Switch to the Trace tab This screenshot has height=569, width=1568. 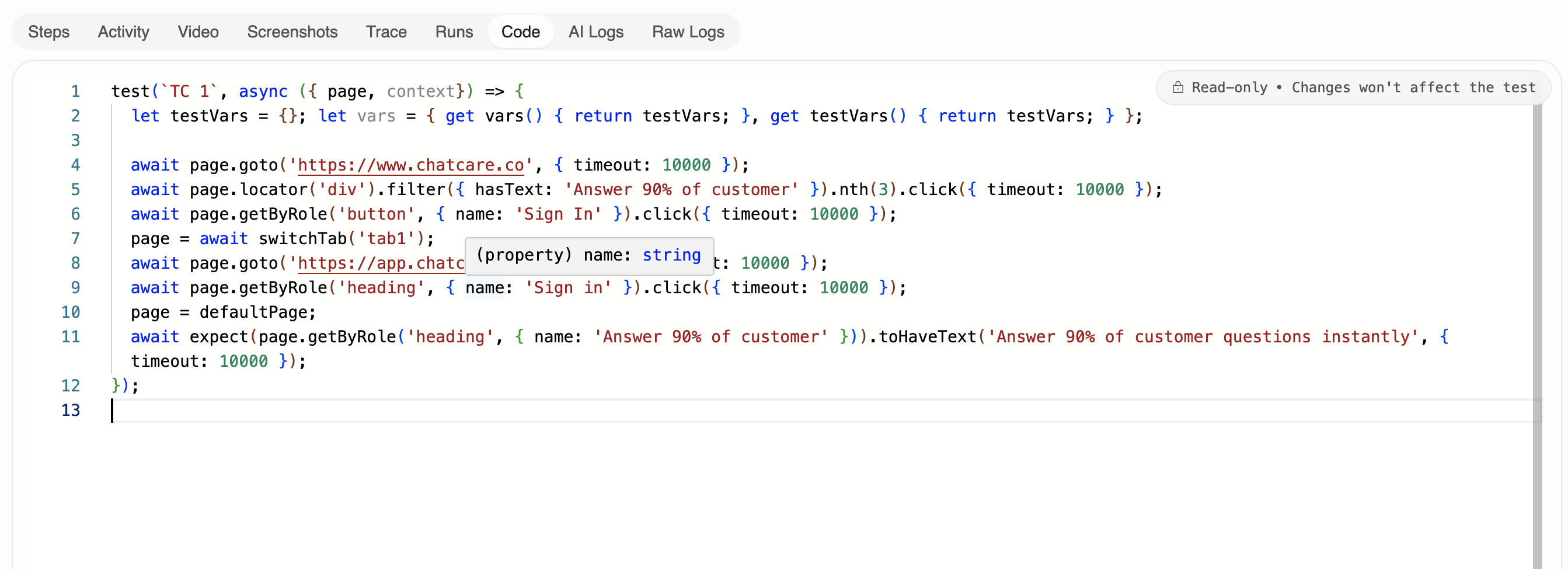click(x=386, y=32)
